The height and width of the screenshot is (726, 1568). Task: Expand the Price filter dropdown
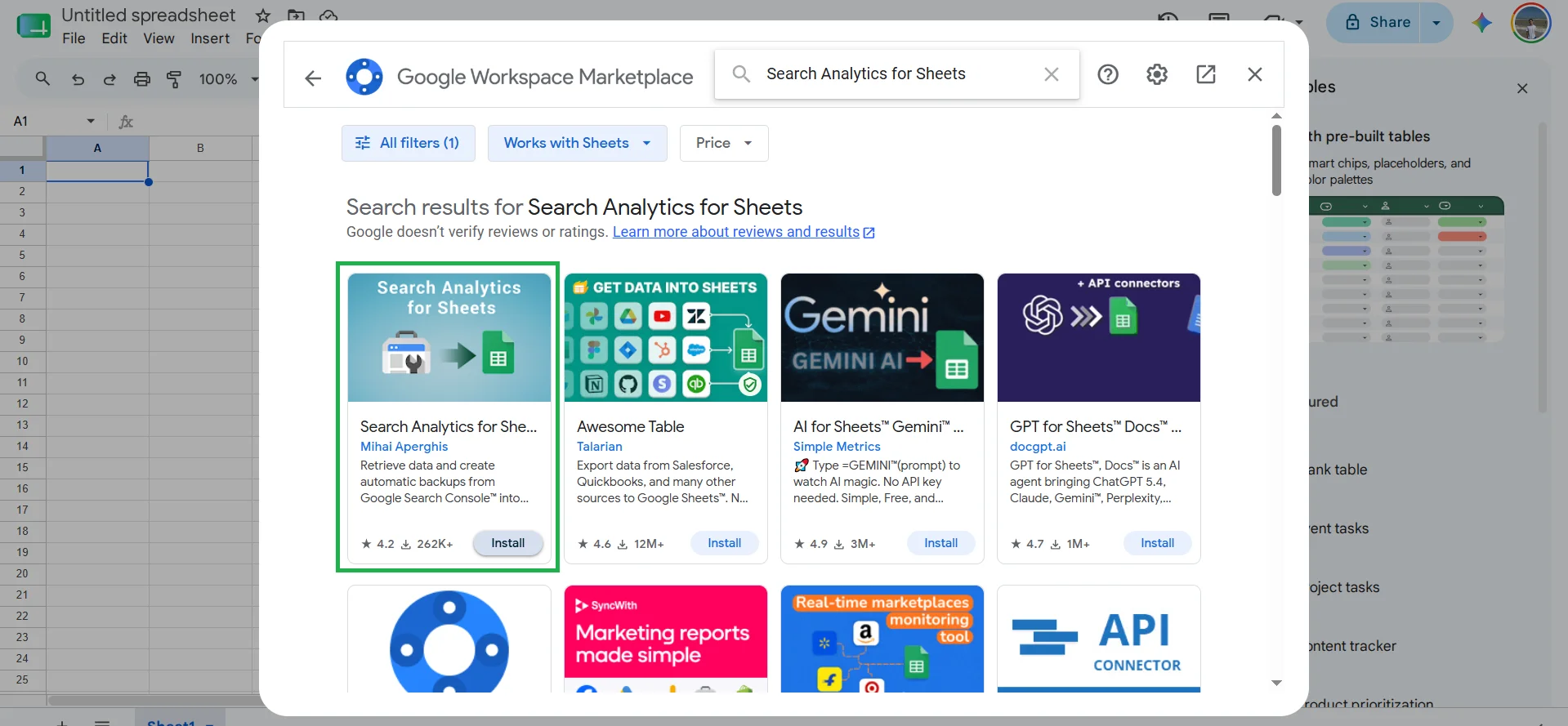(724, 143)
